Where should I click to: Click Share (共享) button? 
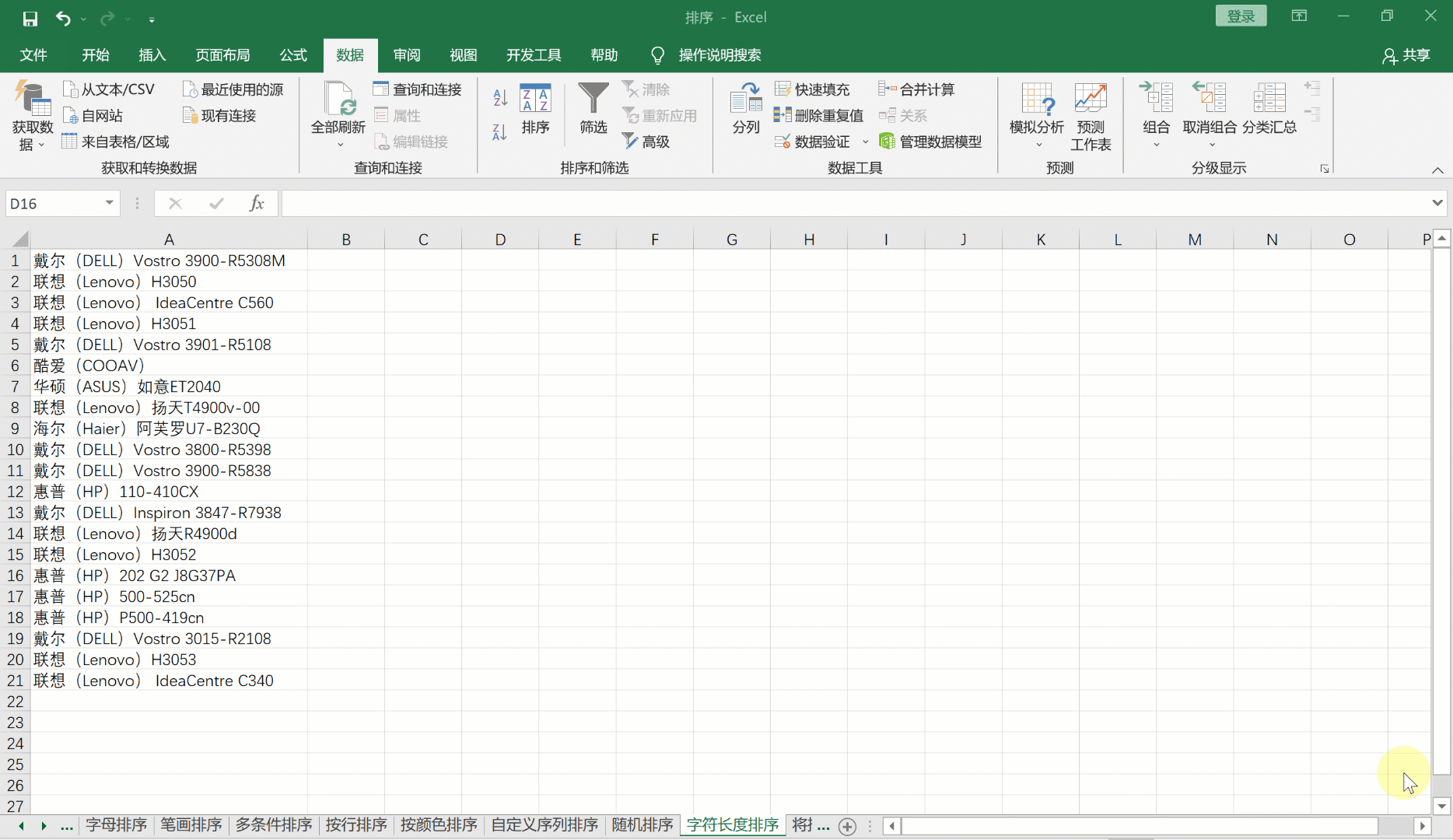point(1406,55)
